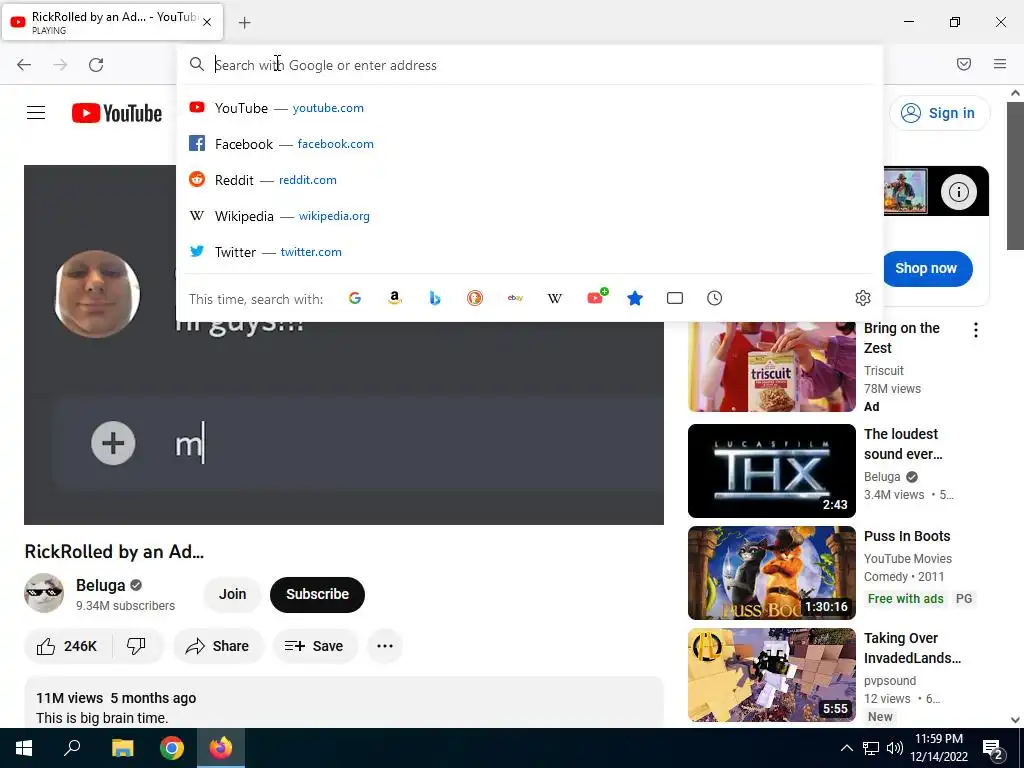This screenshot has width=1024, height=768.
Task: Select the Reddit reddit.com suggestion
Action: 529,180
